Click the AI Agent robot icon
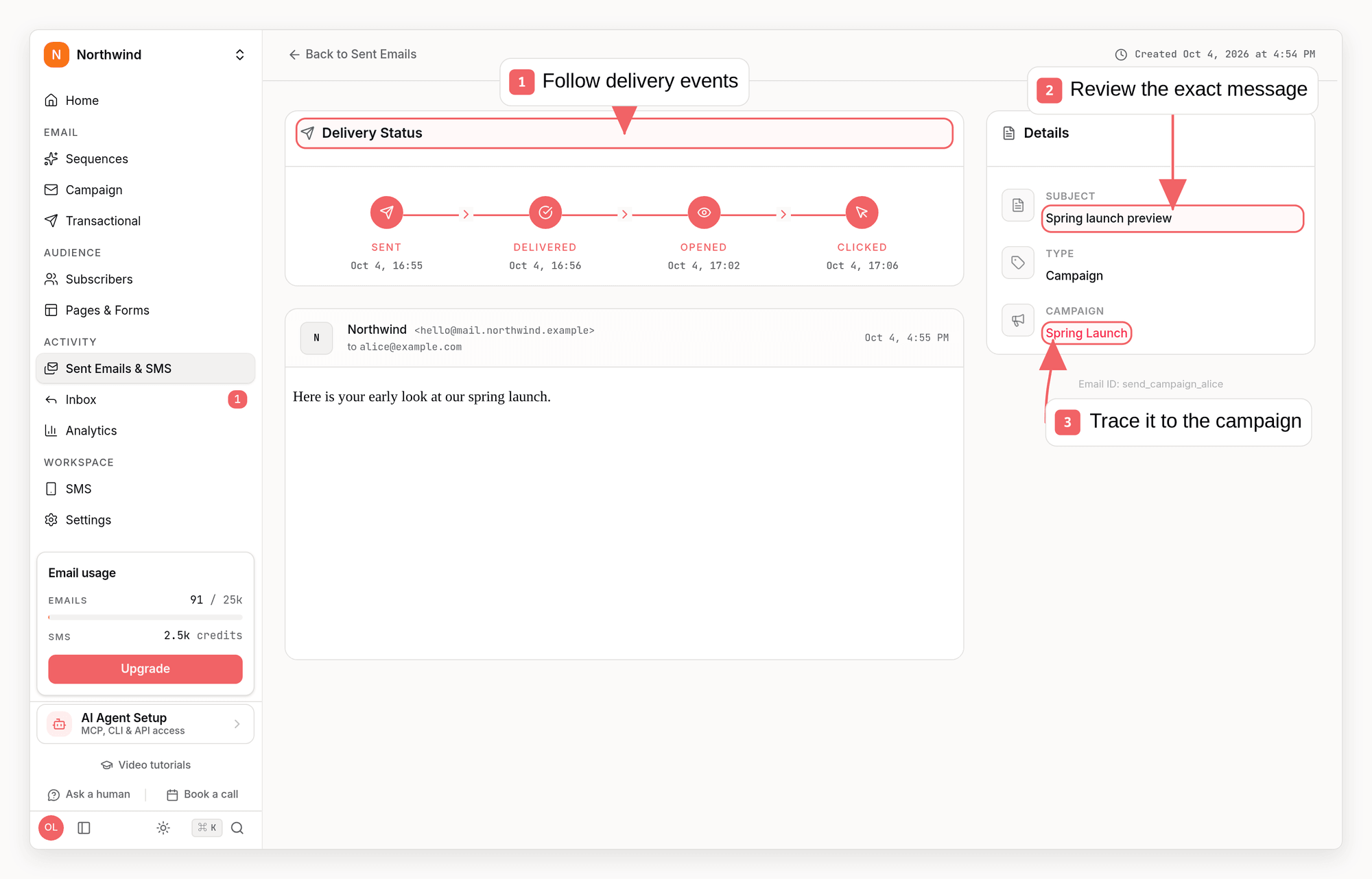Image resolution: width=1372 pixels, height=879 pixels. (x=60, y=724)
